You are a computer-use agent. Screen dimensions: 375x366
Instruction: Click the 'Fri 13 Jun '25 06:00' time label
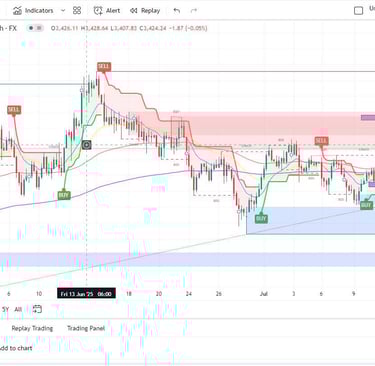pyautogui.click(x=86, y=294)
